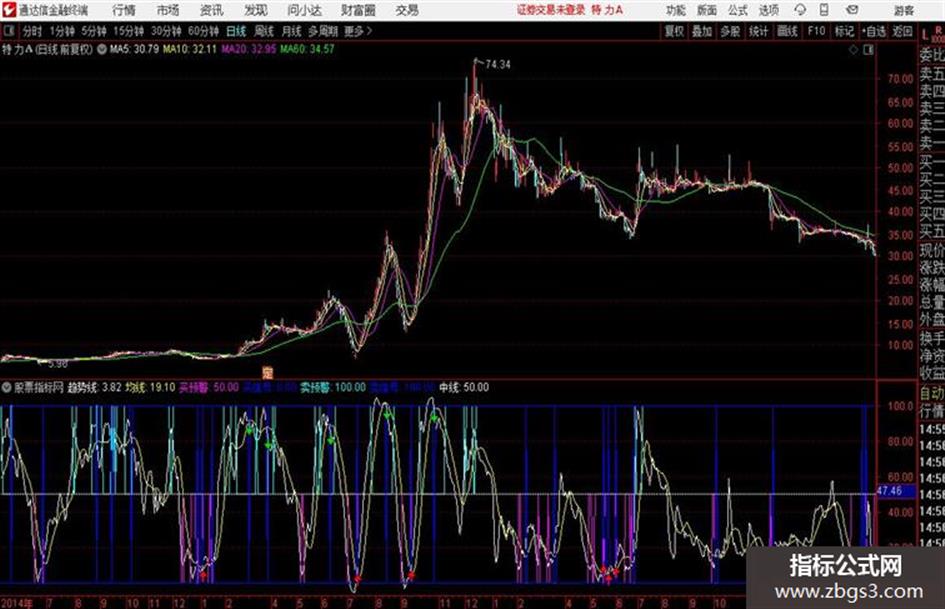The width and height of the screenshot is (945, 609).
Task: Click the 70.00 price axis label
Action: [x=900, y=79]
